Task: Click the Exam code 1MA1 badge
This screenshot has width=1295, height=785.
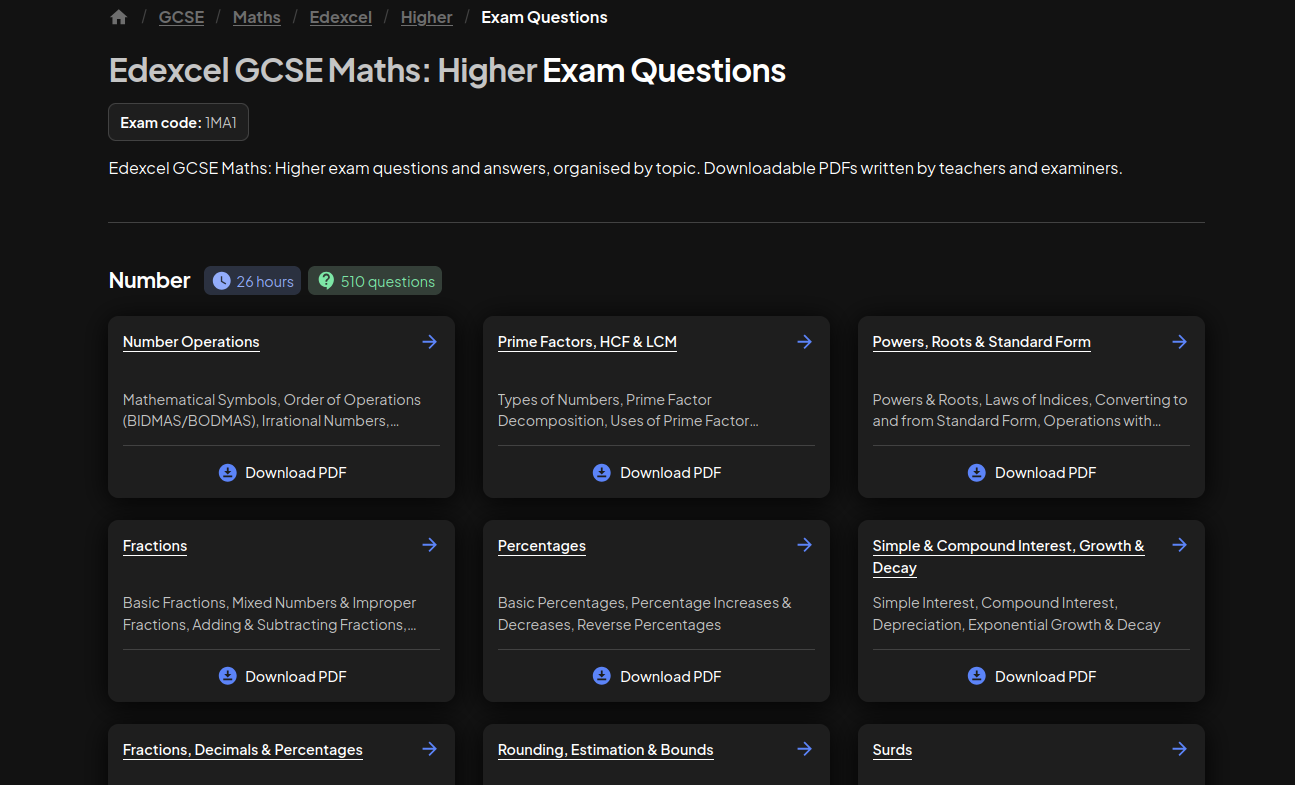Action: coord(178,122)
